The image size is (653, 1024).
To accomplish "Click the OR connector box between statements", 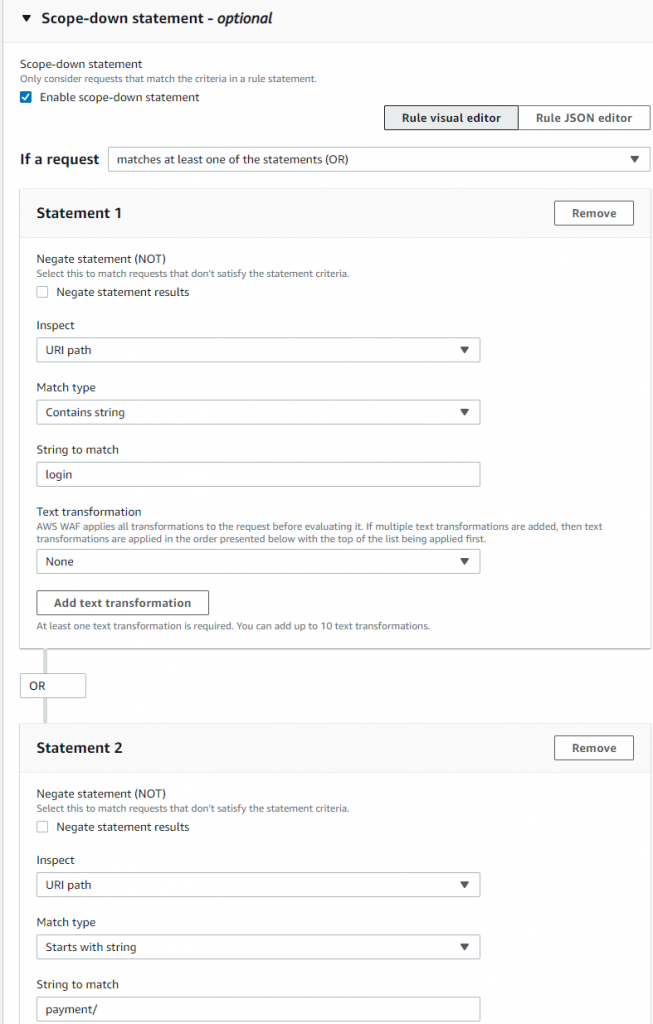I will point(52,685).
